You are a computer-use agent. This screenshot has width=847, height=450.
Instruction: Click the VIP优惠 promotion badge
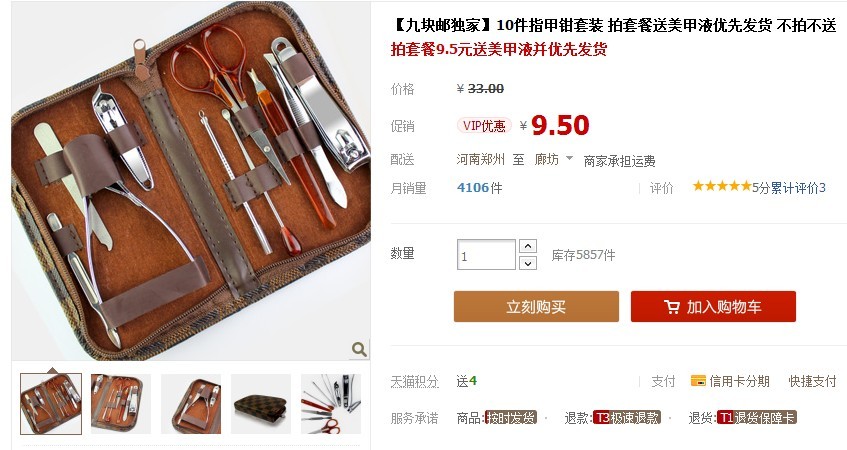(484, 126)
